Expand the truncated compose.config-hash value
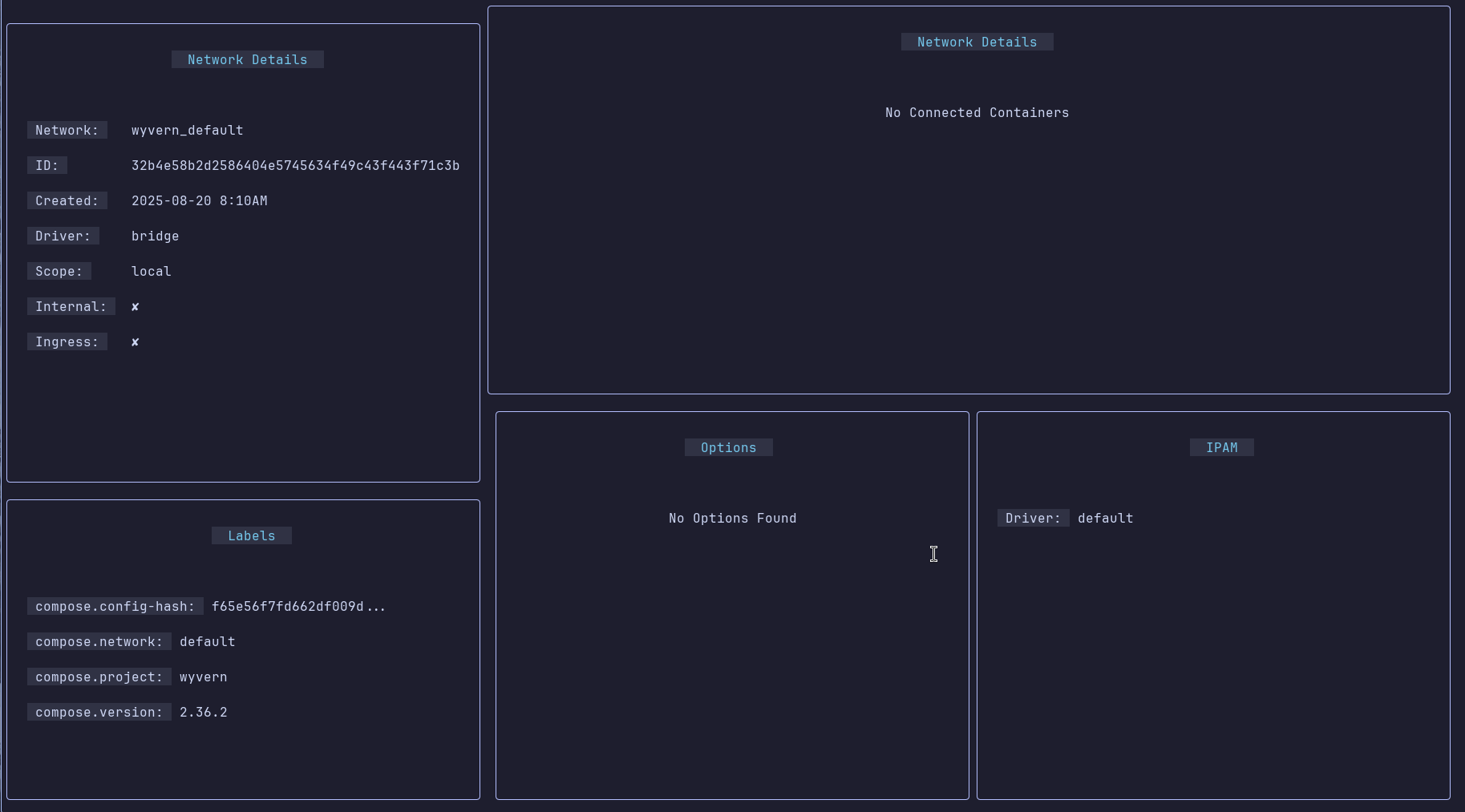The height and width of the screenshot is (812, 1465). [299, 607]
